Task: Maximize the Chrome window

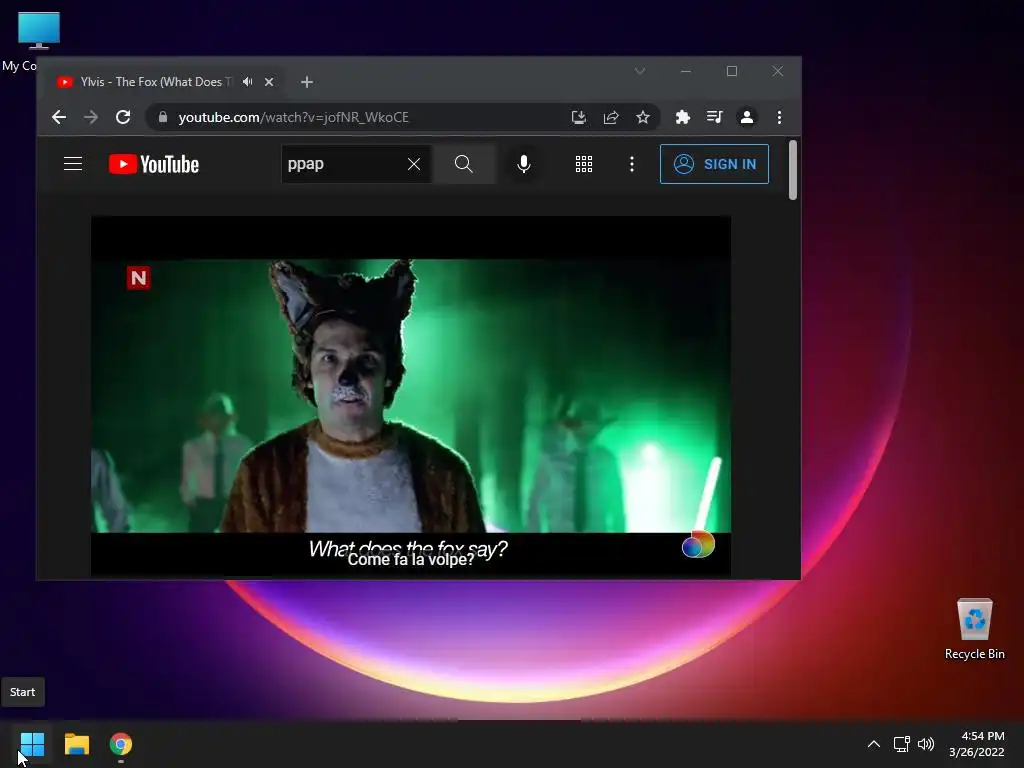Action: point(732,71)
